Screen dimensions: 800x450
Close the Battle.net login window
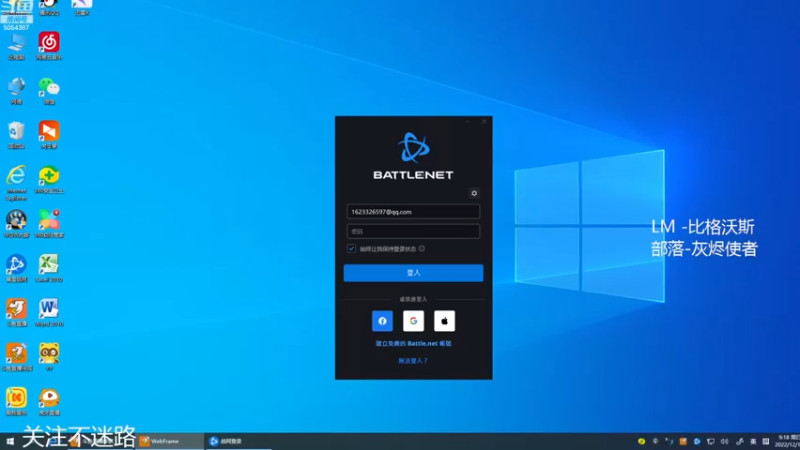click(x=484, y=121)
